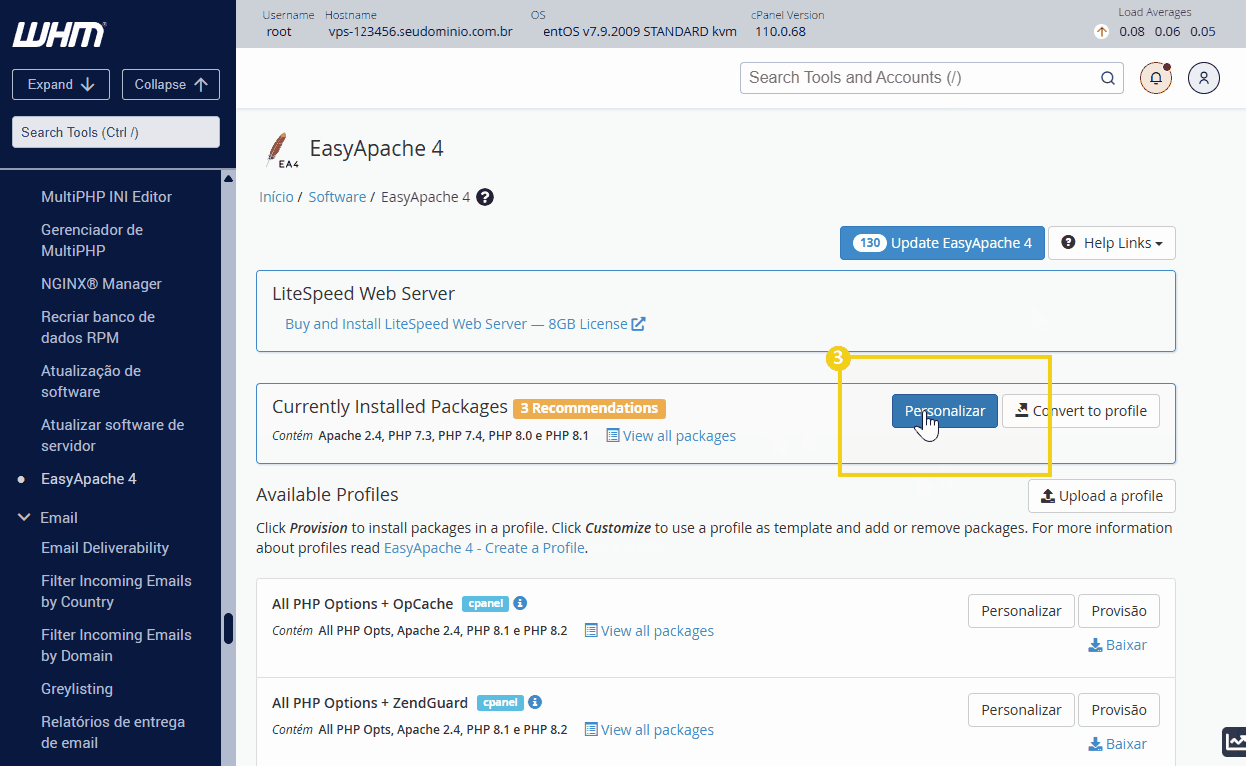
Task: Expand all sidebar menus
Action: click(x=61, y=85)
